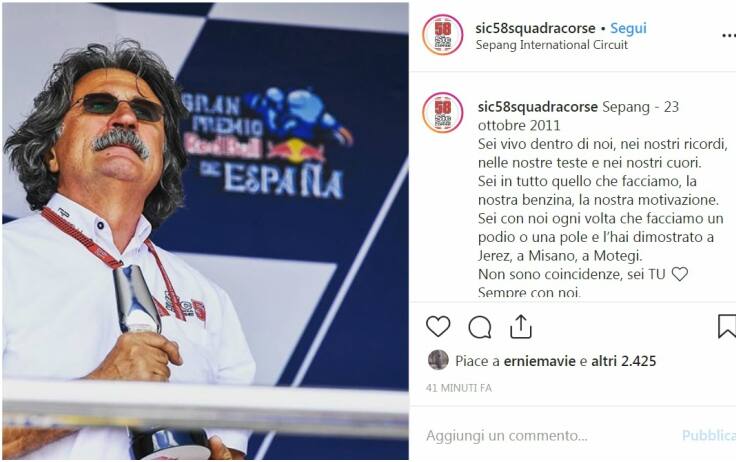
Task: Open the small liker avatar next to Piace a
Action: [438, 360]
